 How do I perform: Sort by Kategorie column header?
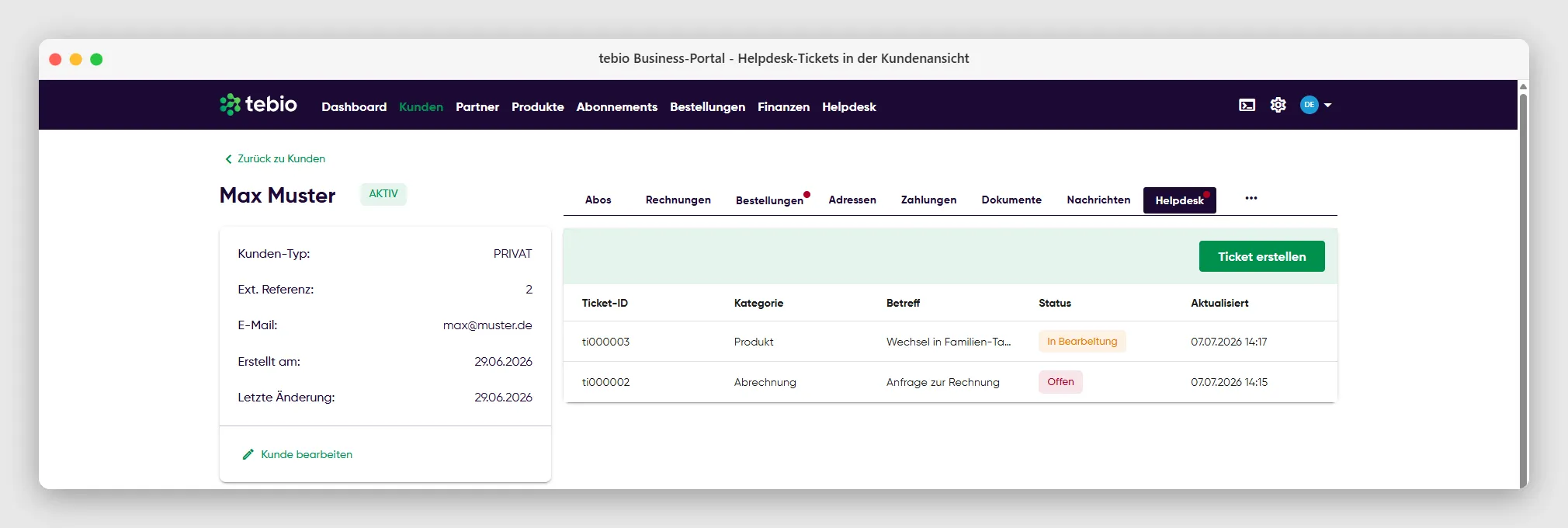[x=758, y=303]
